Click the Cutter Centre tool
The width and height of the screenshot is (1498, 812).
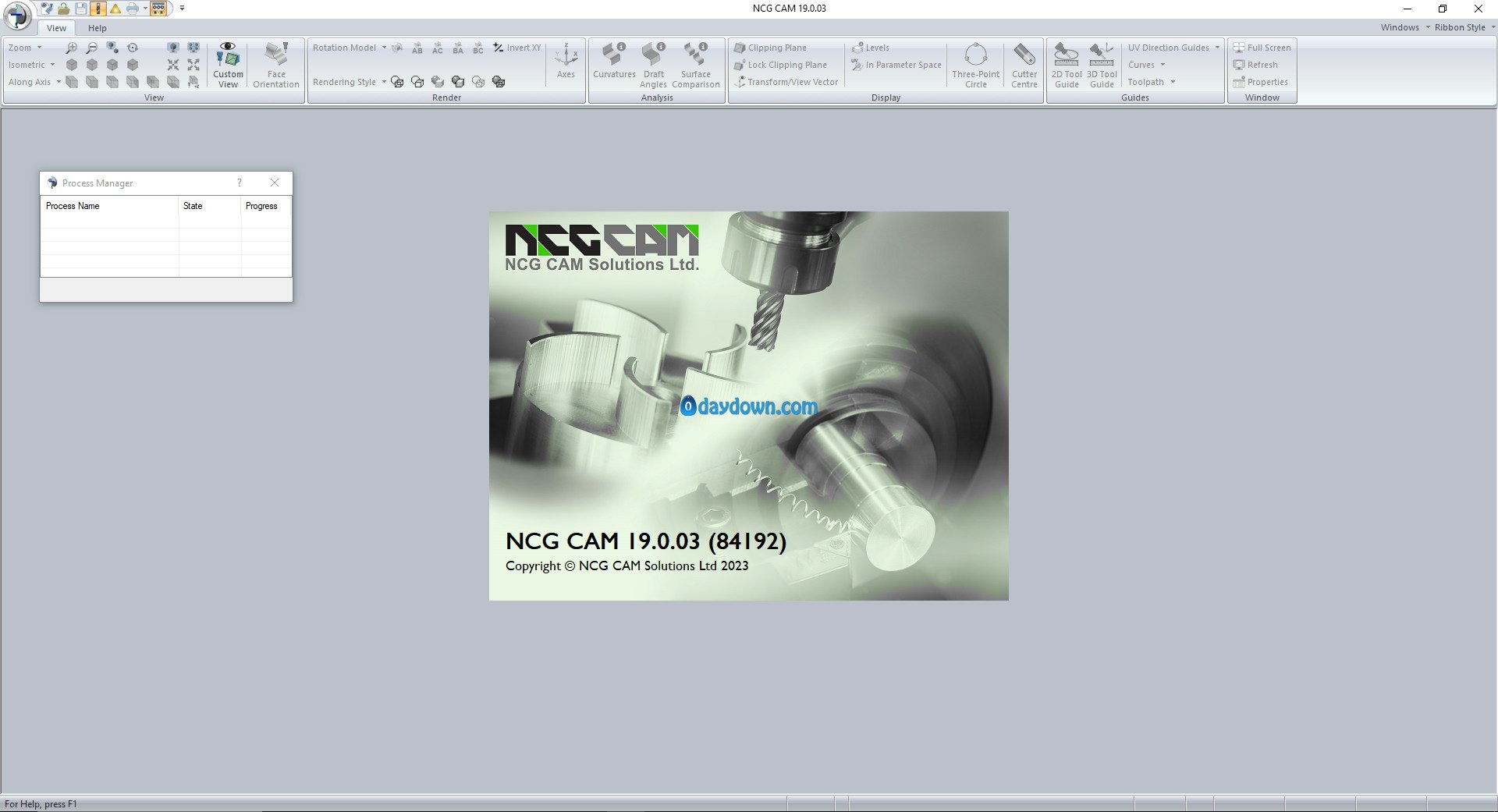coord(1024,65)
